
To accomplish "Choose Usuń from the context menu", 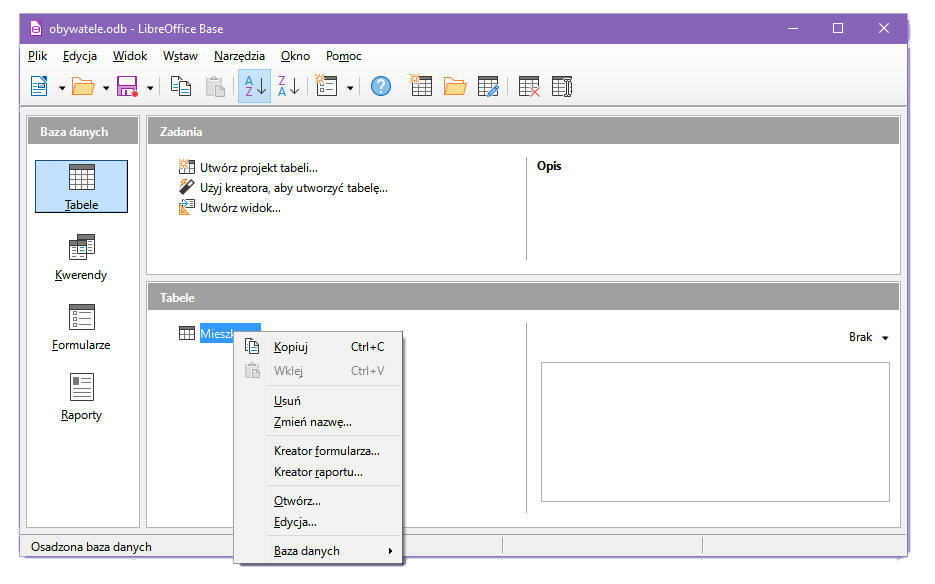I will 287,401.
